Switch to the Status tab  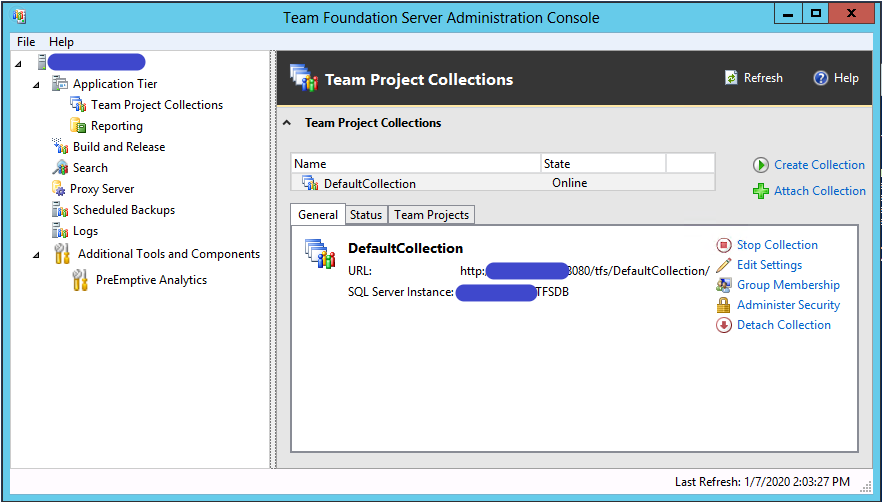click(366, 214)
